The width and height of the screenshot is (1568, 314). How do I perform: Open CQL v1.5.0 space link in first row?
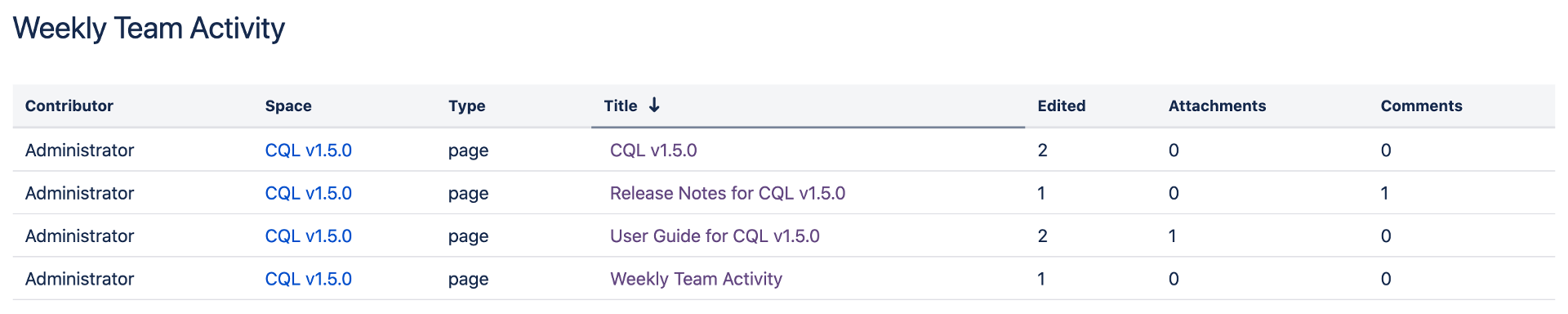pyautogui.click(x=309, y=150)
